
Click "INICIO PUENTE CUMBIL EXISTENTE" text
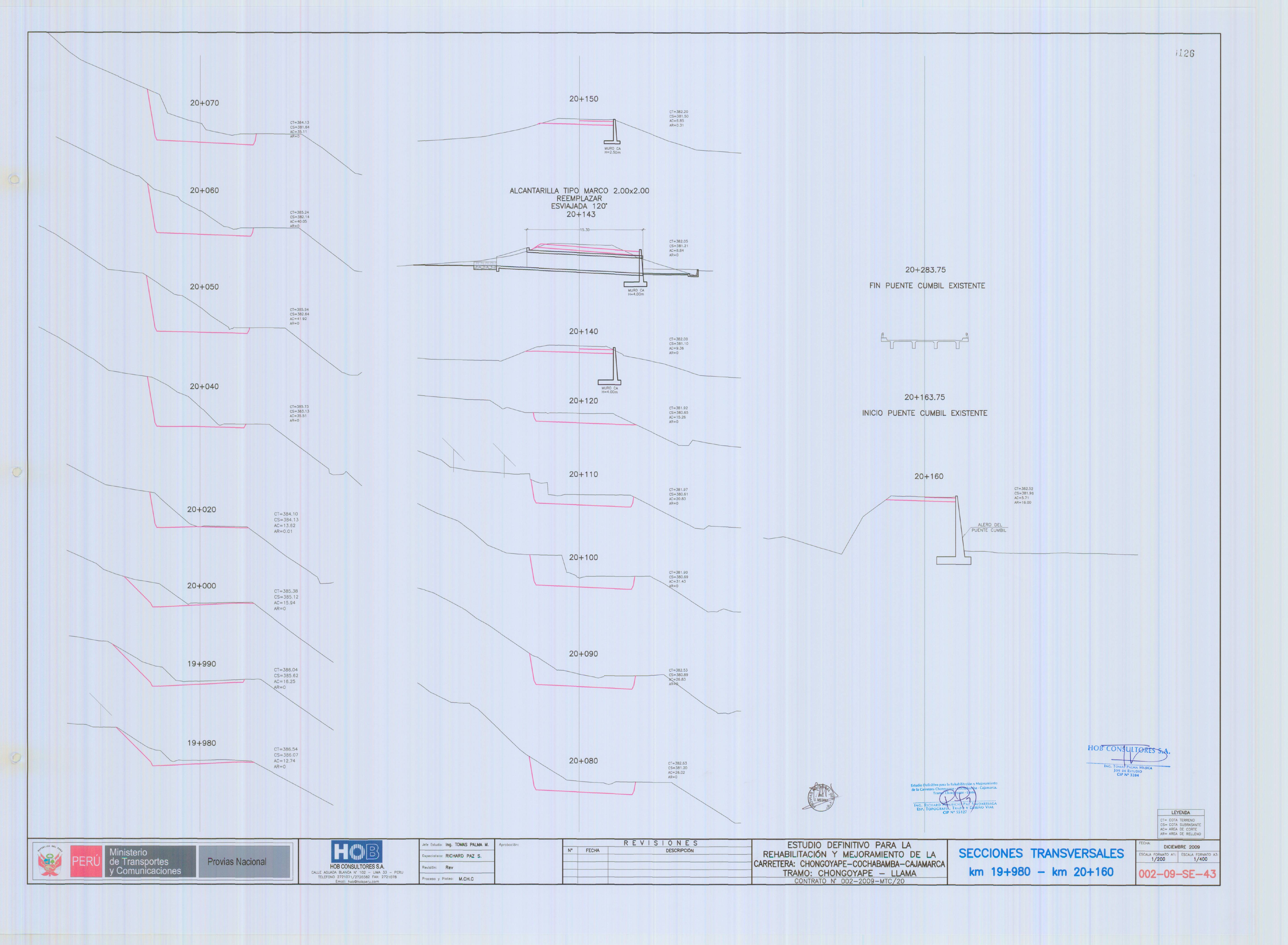click(x=925, y=413)
